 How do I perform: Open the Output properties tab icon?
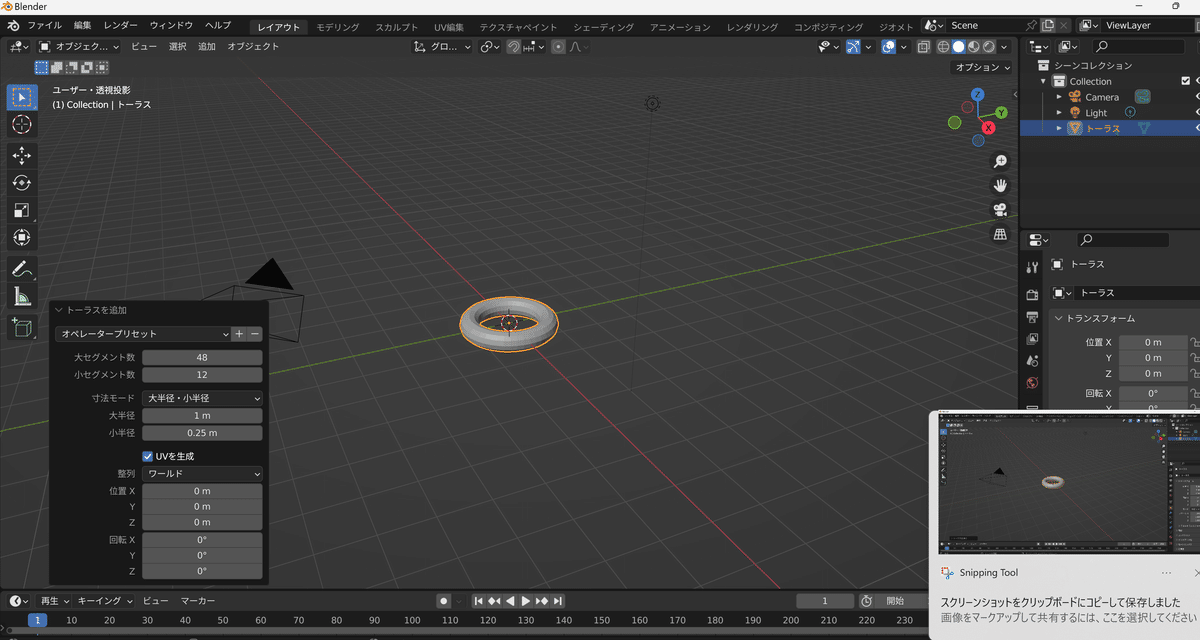pos(1033,317)
